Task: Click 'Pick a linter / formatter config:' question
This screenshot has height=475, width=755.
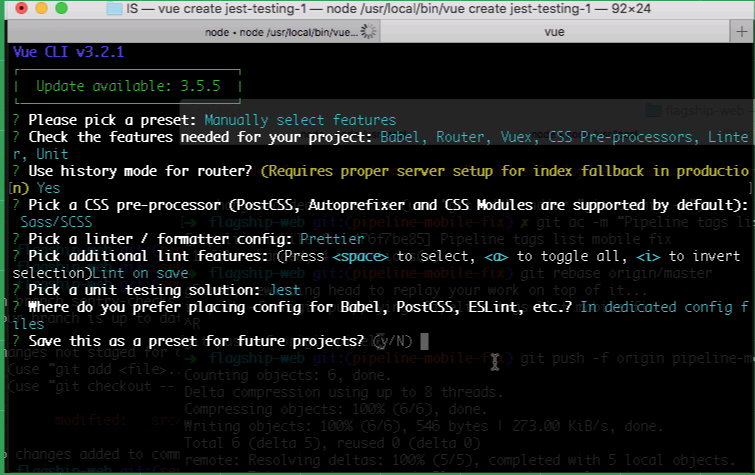Action: 160,238
